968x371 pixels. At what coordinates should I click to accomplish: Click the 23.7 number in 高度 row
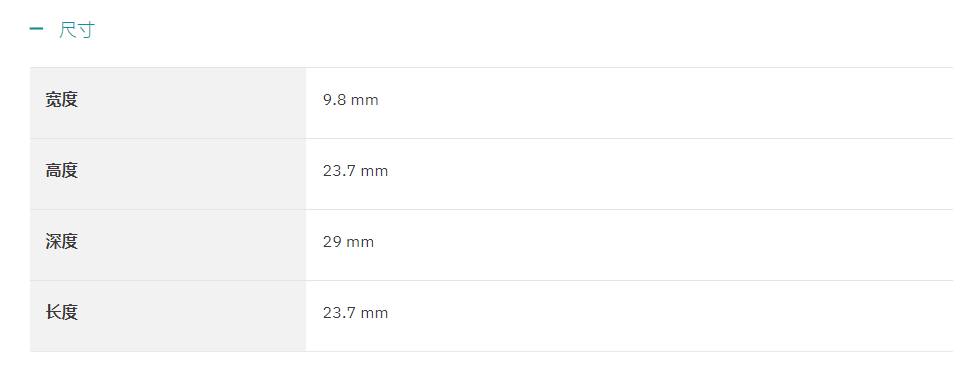pyautogui.click(x=339, y=171)
